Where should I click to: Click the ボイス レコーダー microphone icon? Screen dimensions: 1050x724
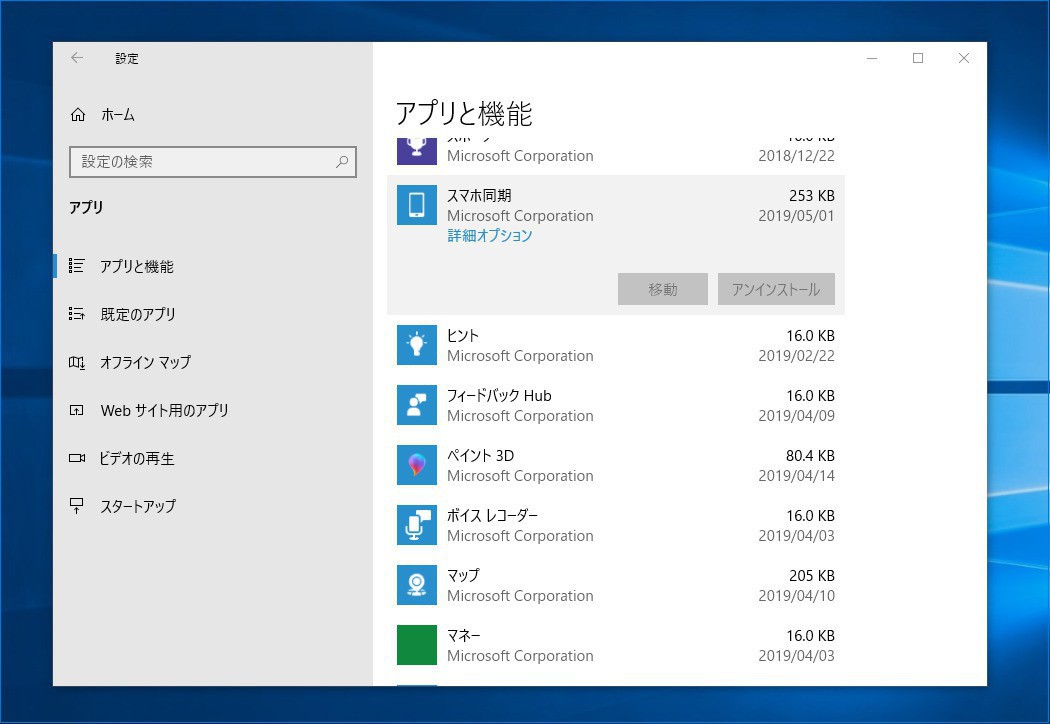coord(417,525)
